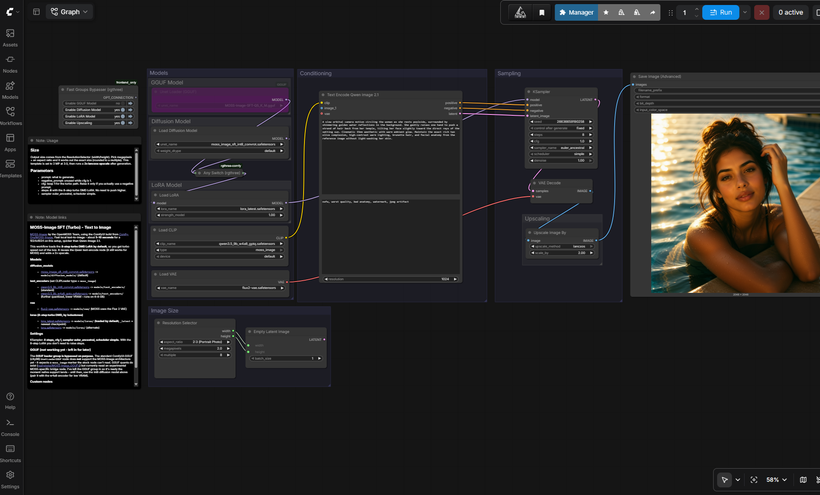The image size is (820, 495).
Task: Collapse the Load Diffusion Model node
Action: point(155,131)
